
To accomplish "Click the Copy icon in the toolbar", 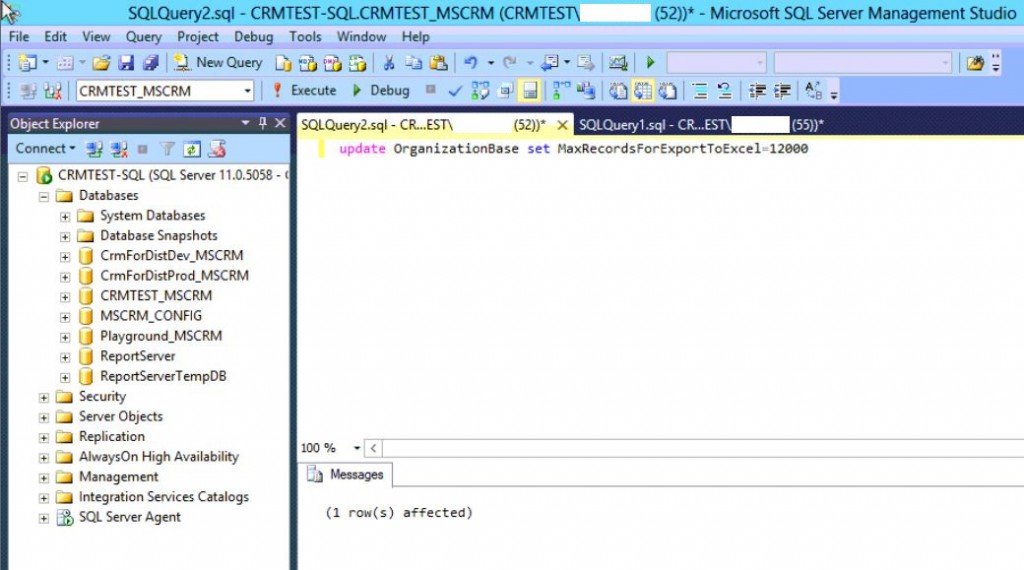I will pos(413,63).
